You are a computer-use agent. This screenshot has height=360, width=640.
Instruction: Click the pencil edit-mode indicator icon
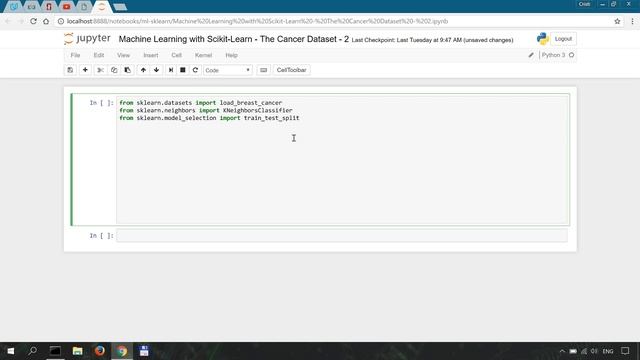click(x=531, y=55)
